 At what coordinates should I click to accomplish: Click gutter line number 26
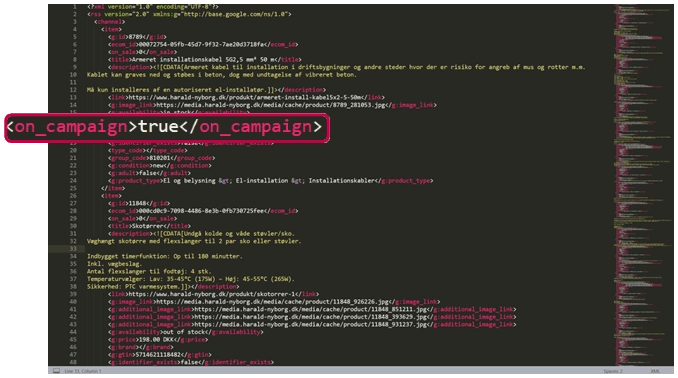click(73, 196)
